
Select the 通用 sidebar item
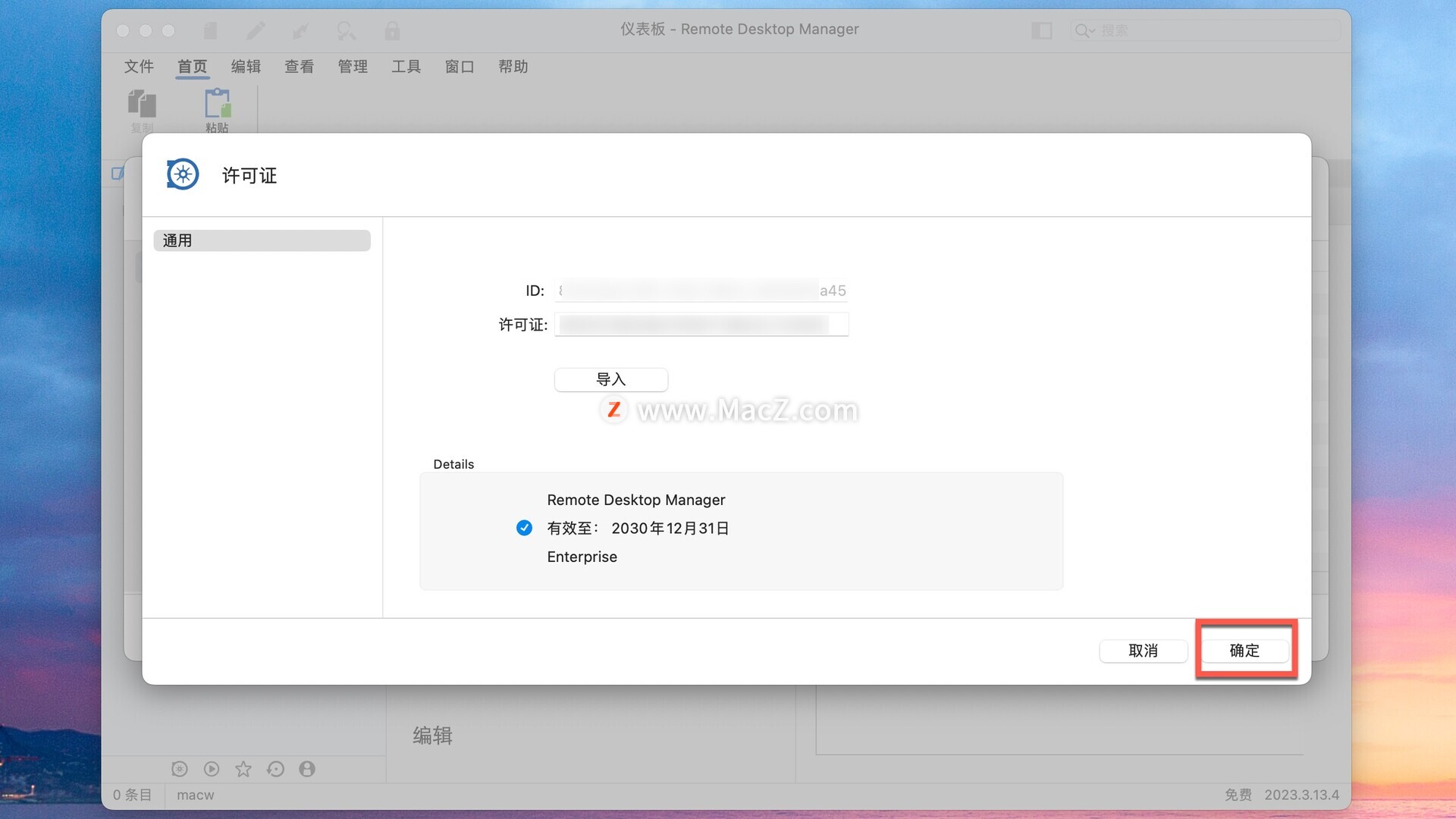[262, 240]
